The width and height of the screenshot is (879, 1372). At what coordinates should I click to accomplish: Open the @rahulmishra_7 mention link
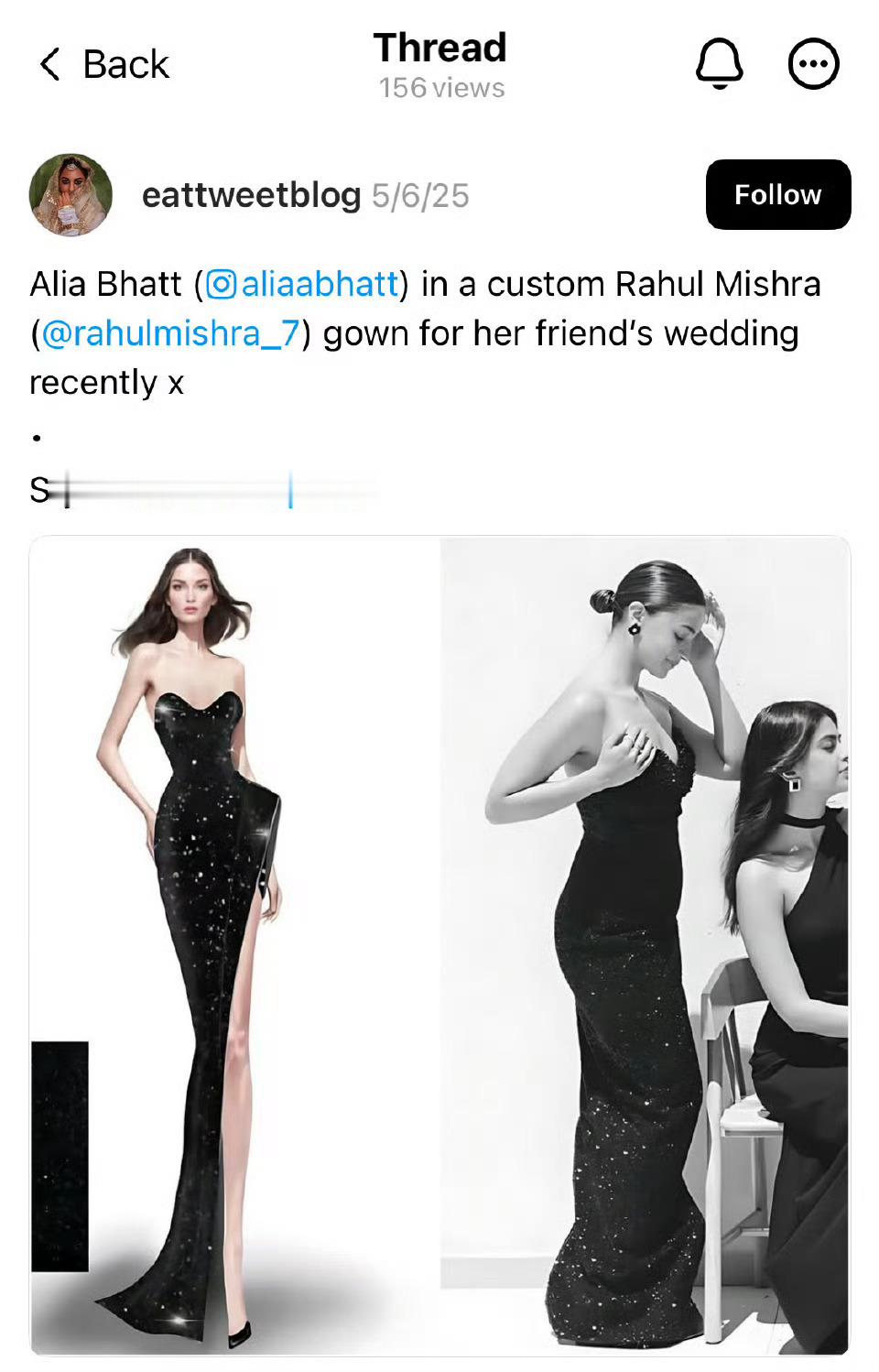(x=170, y=333)
